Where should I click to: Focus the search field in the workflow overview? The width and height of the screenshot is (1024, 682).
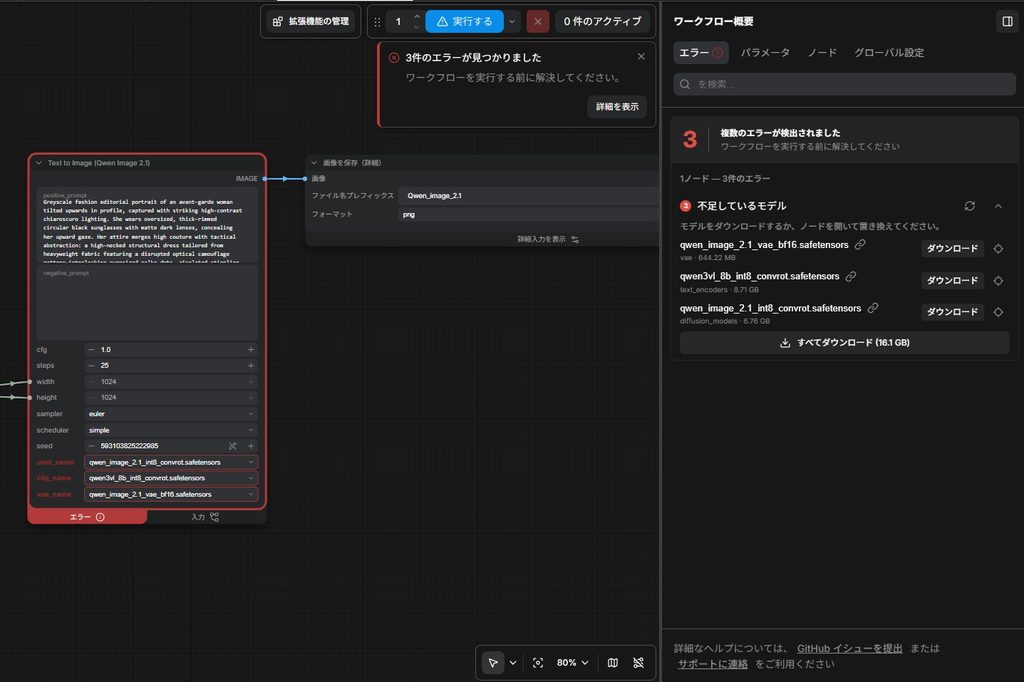pos(844,84)
